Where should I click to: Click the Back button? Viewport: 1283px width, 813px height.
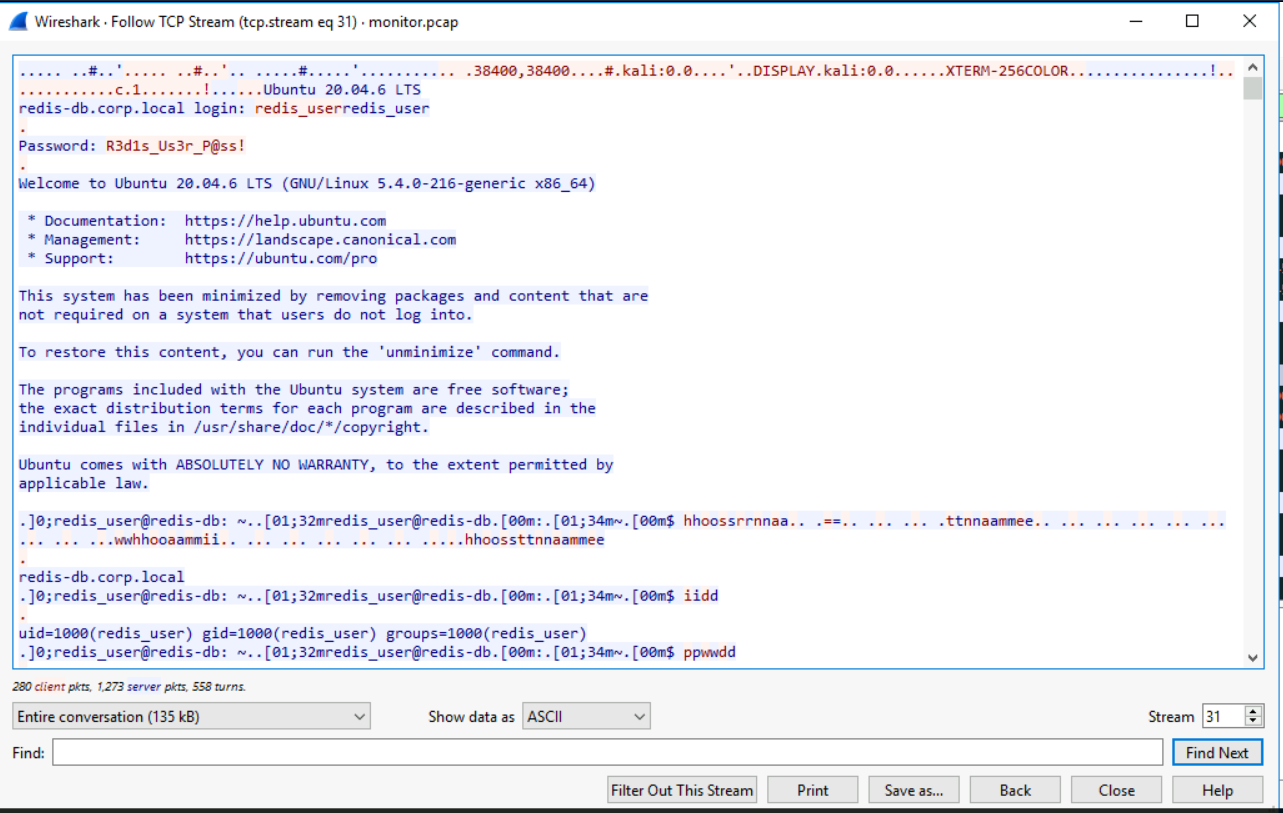click(x=1015, y=790)
